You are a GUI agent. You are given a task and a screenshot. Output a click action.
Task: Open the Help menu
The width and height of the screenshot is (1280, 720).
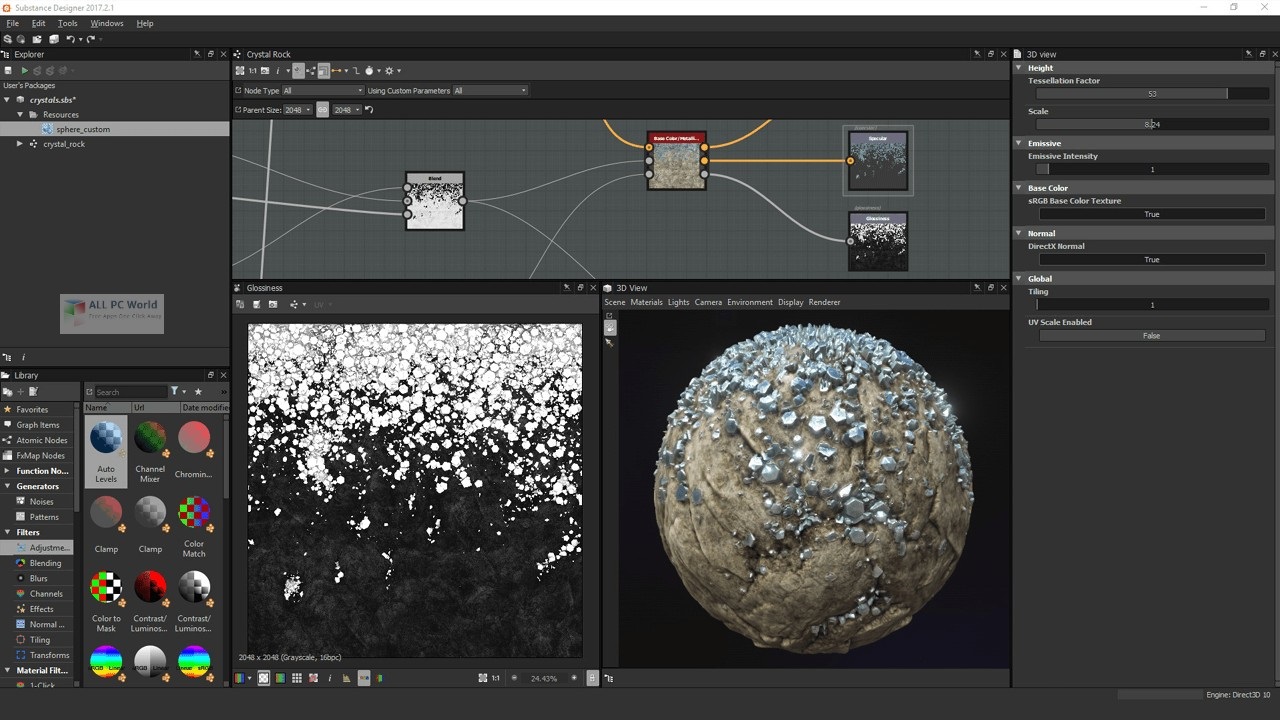(x=145, y=23)
